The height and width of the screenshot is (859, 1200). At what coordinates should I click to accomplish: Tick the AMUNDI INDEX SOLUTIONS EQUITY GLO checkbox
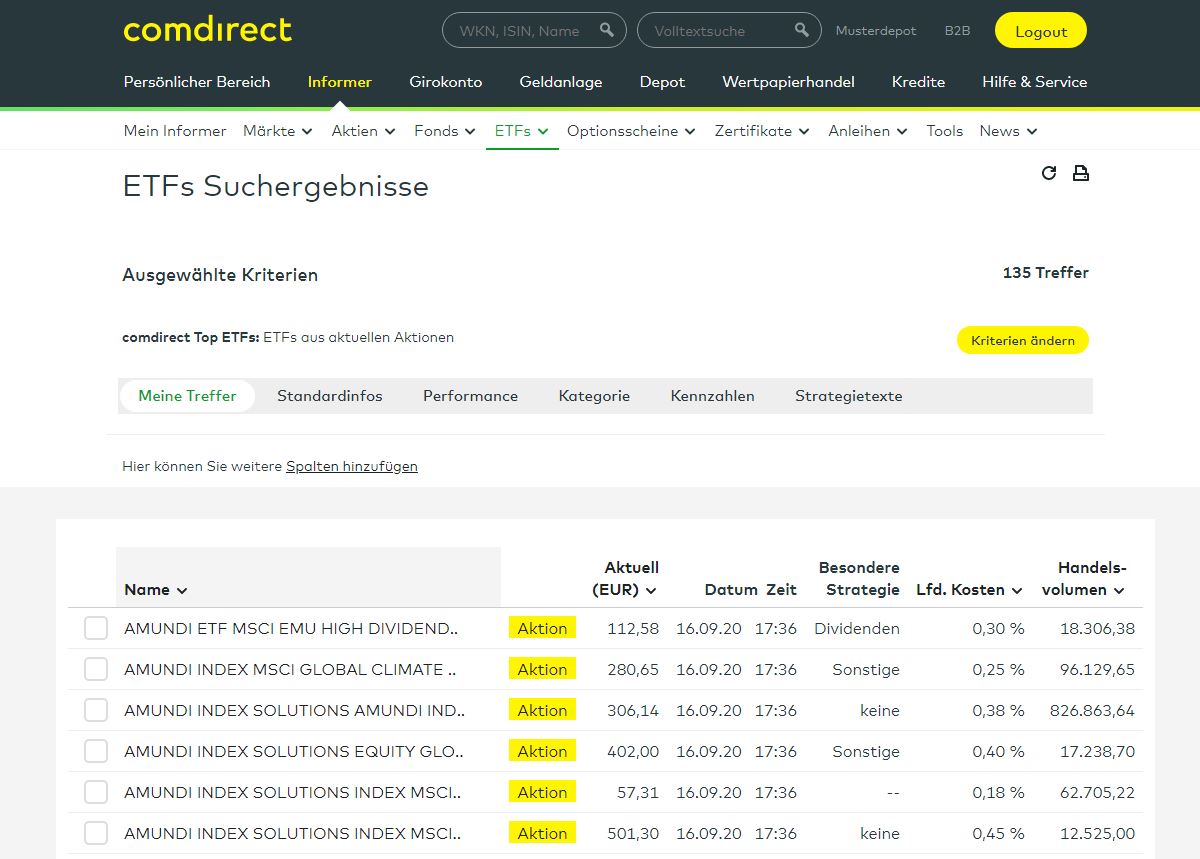[x=96, y=751]
